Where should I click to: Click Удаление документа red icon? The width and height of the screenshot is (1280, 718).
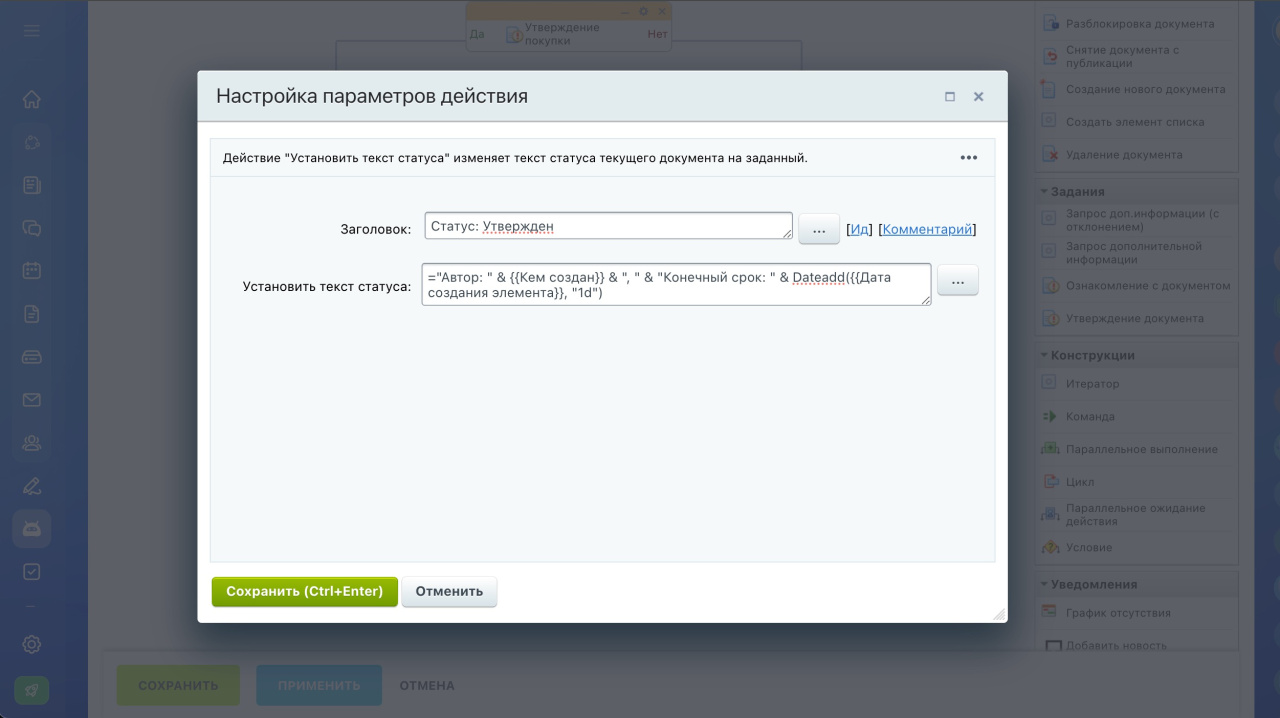pyautogui.click(x=1050, y=155)
